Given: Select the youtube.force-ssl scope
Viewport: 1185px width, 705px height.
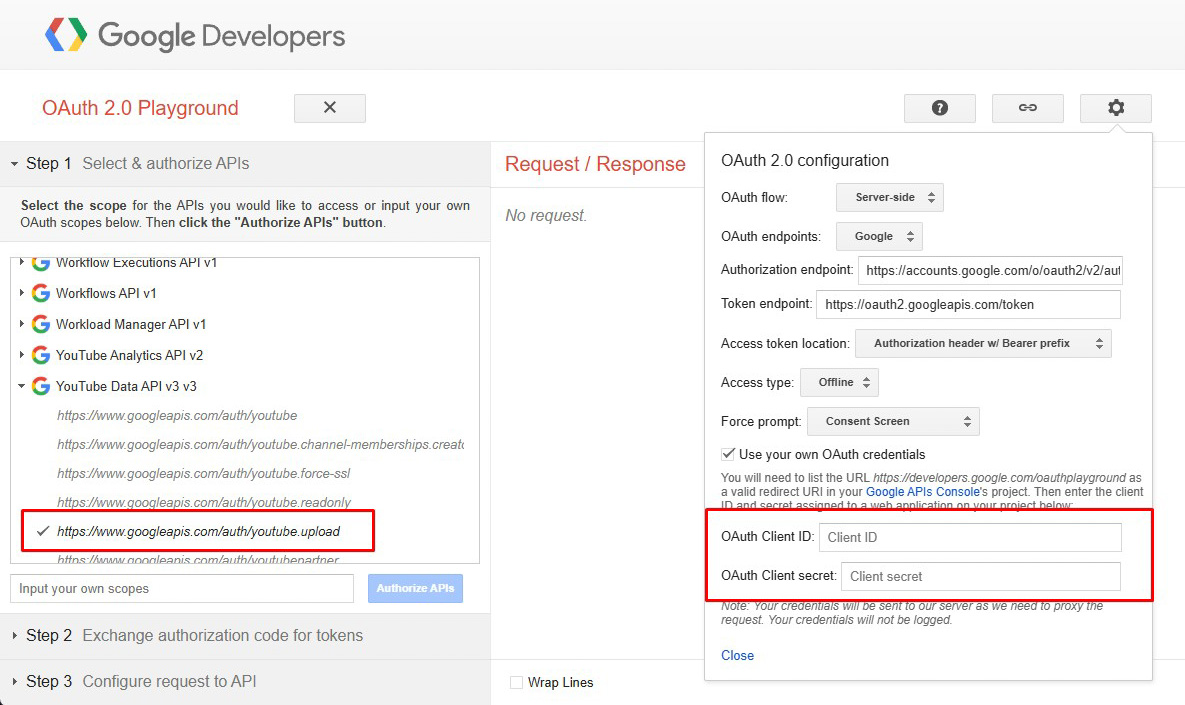Looking at the screenshot, I should (x=203, y=474).
